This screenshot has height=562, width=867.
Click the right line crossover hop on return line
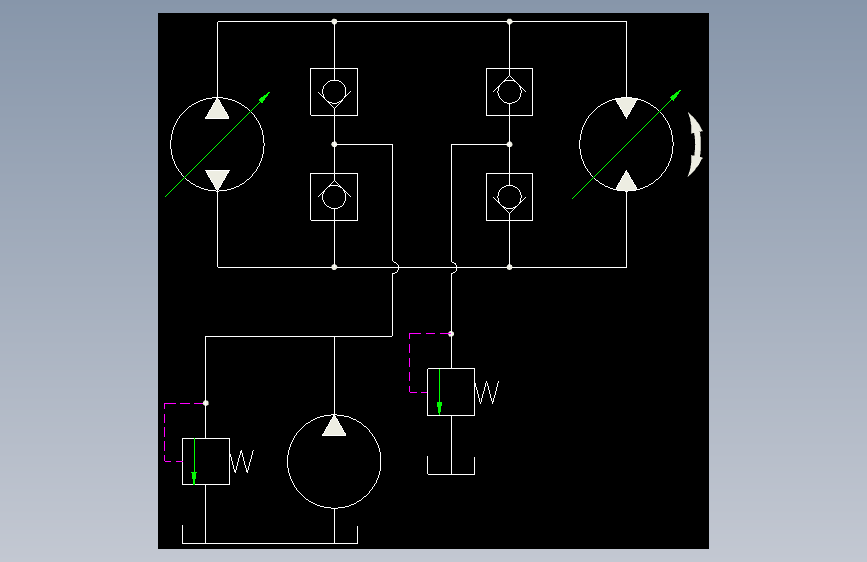tap(455, 267)
